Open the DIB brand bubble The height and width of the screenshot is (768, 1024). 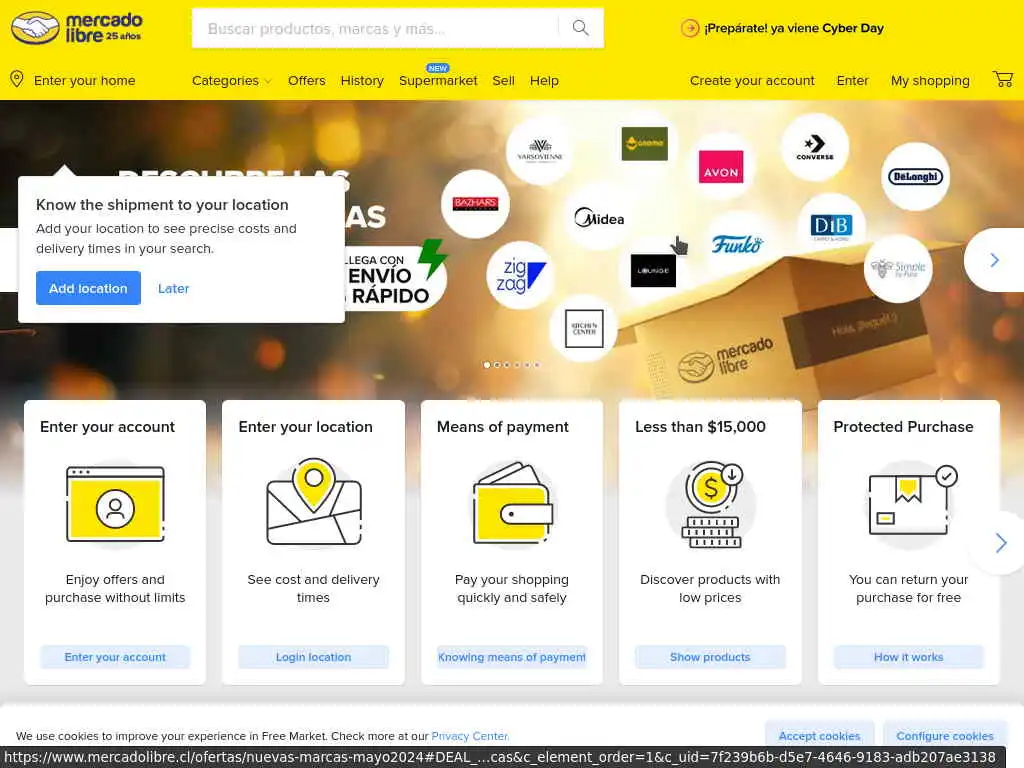click(831, 226)
